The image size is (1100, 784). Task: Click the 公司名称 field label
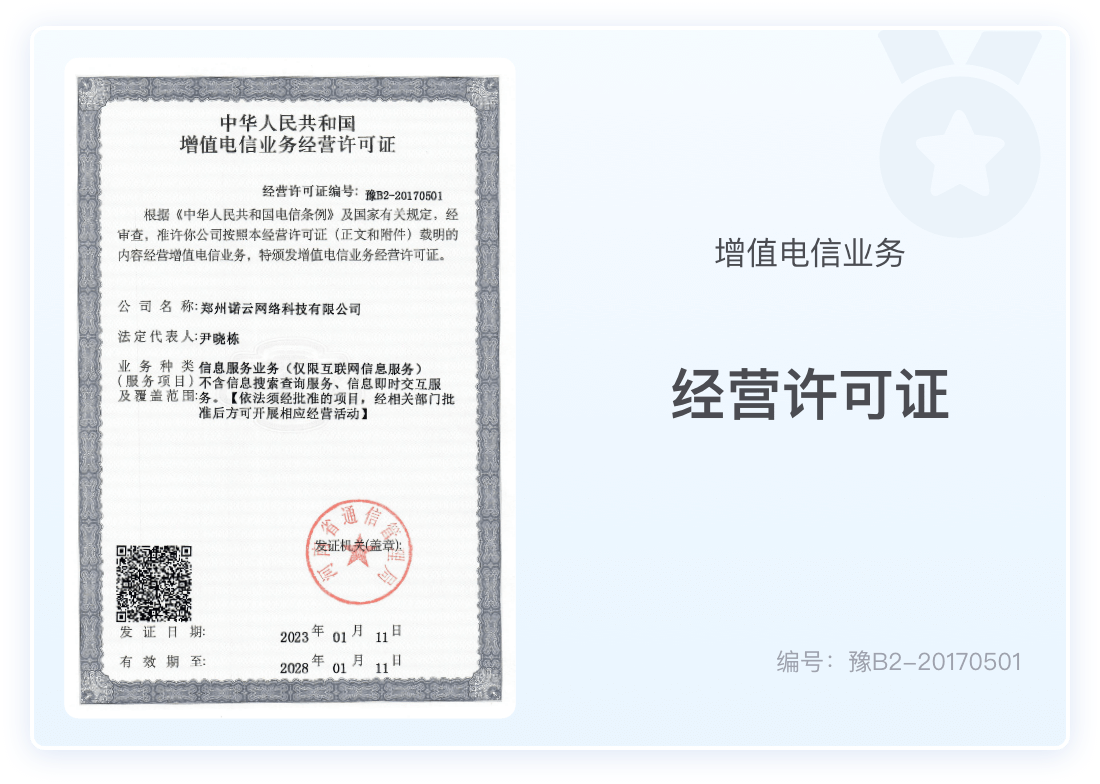pyautogui.click(x=157, y=305)
